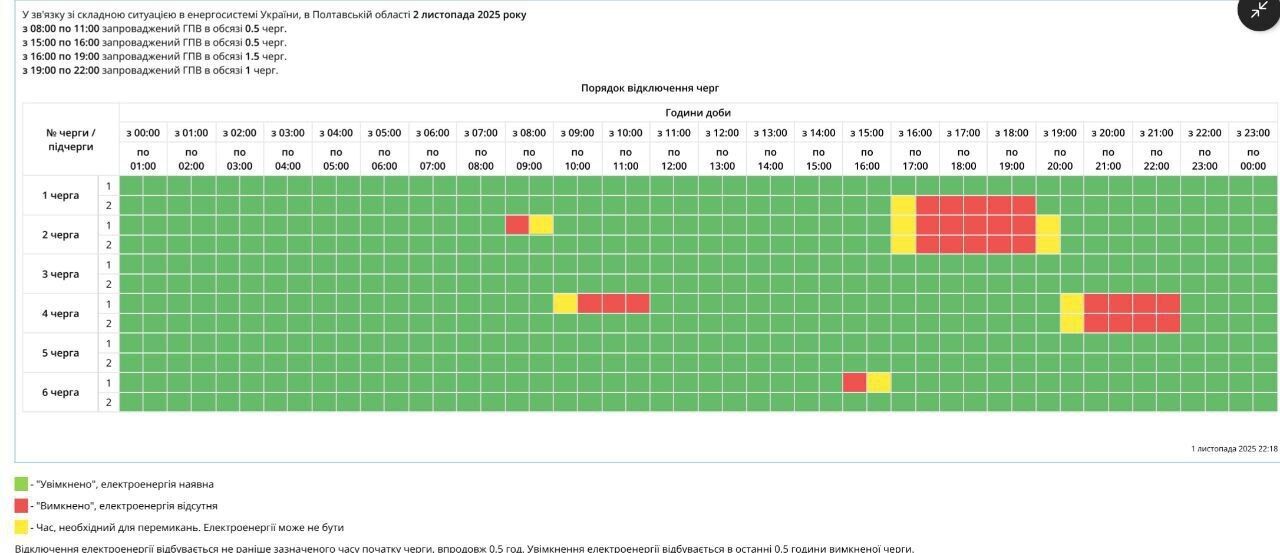1280x553 pixels.
Task: Click the "№ черги / підчерги" header cell
Action: pyautogui.click(x=70, y=139)
